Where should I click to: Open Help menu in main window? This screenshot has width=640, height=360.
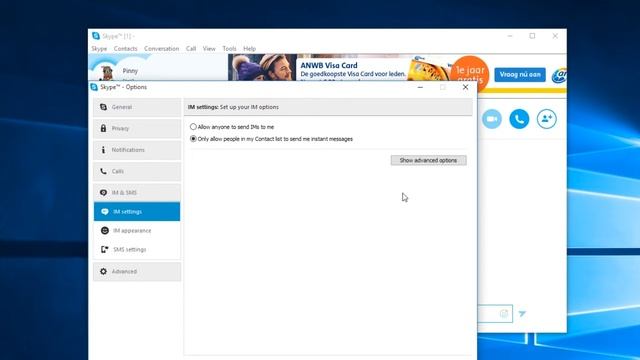[x=249, y=49]
